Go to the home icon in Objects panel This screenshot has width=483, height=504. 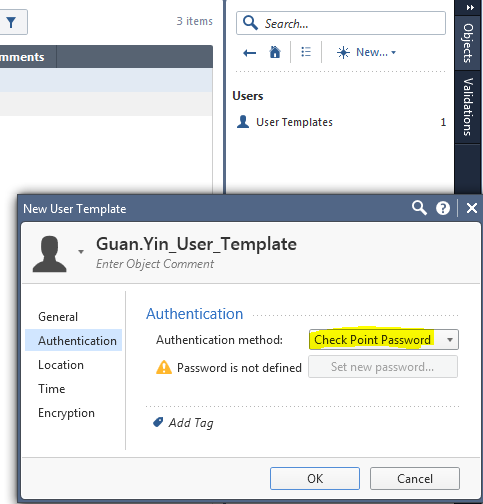pos(275,52)
